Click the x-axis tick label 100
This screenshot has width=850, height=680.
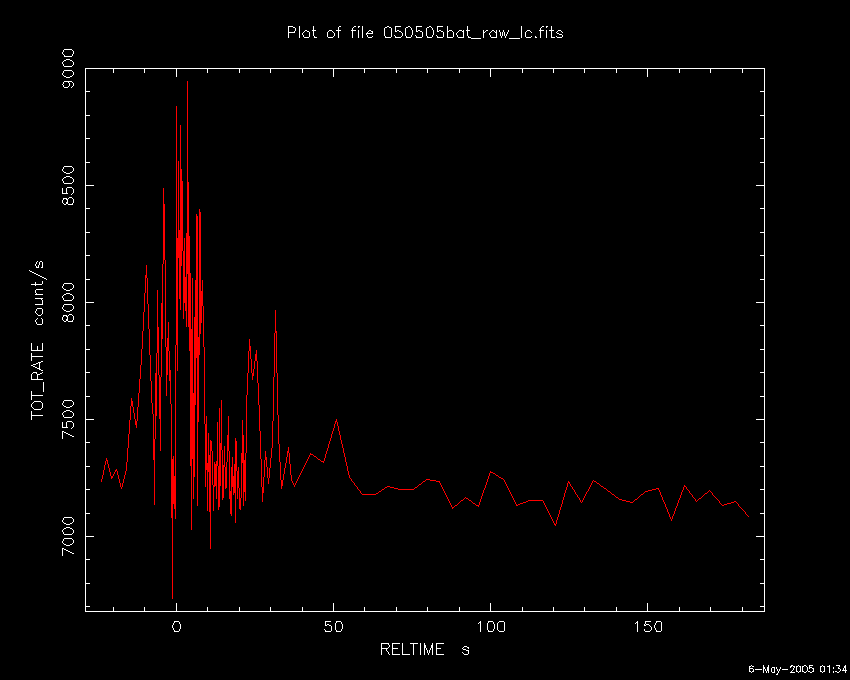pyautogui.click(x=491, y=627)
